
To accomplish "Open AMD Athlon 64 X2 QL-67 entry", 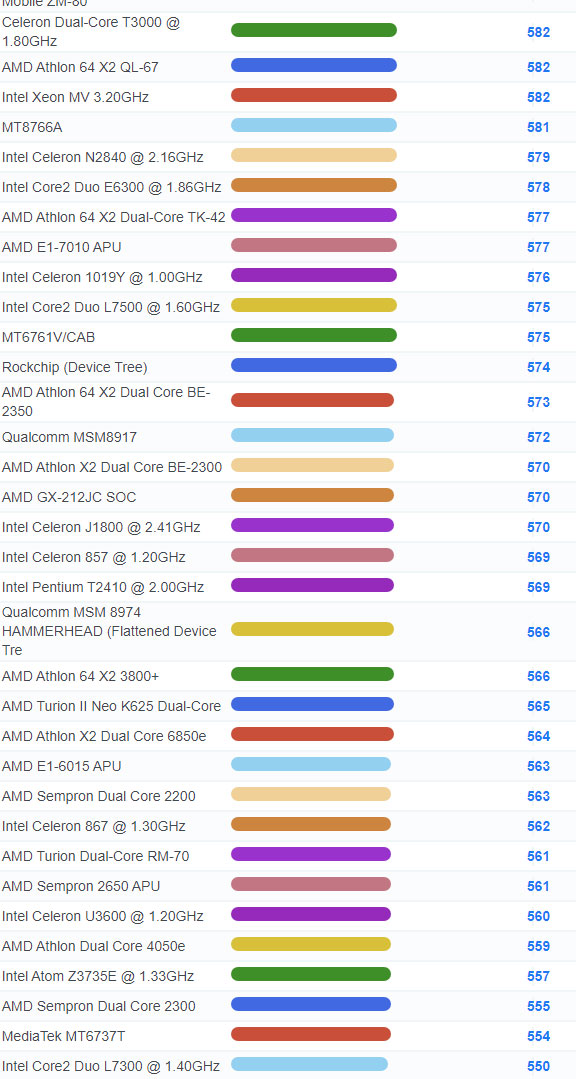I will pos(81,67).
